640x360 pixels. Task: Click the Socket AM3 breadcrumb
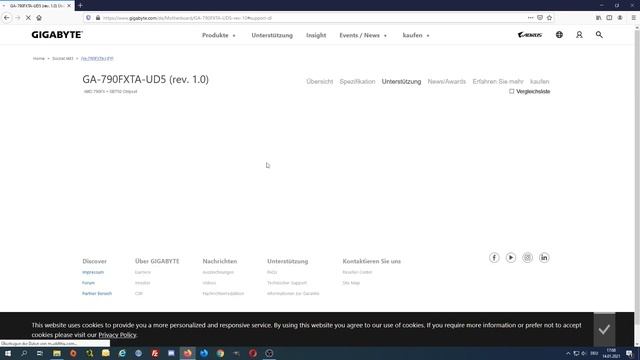[x=62, y=59]
